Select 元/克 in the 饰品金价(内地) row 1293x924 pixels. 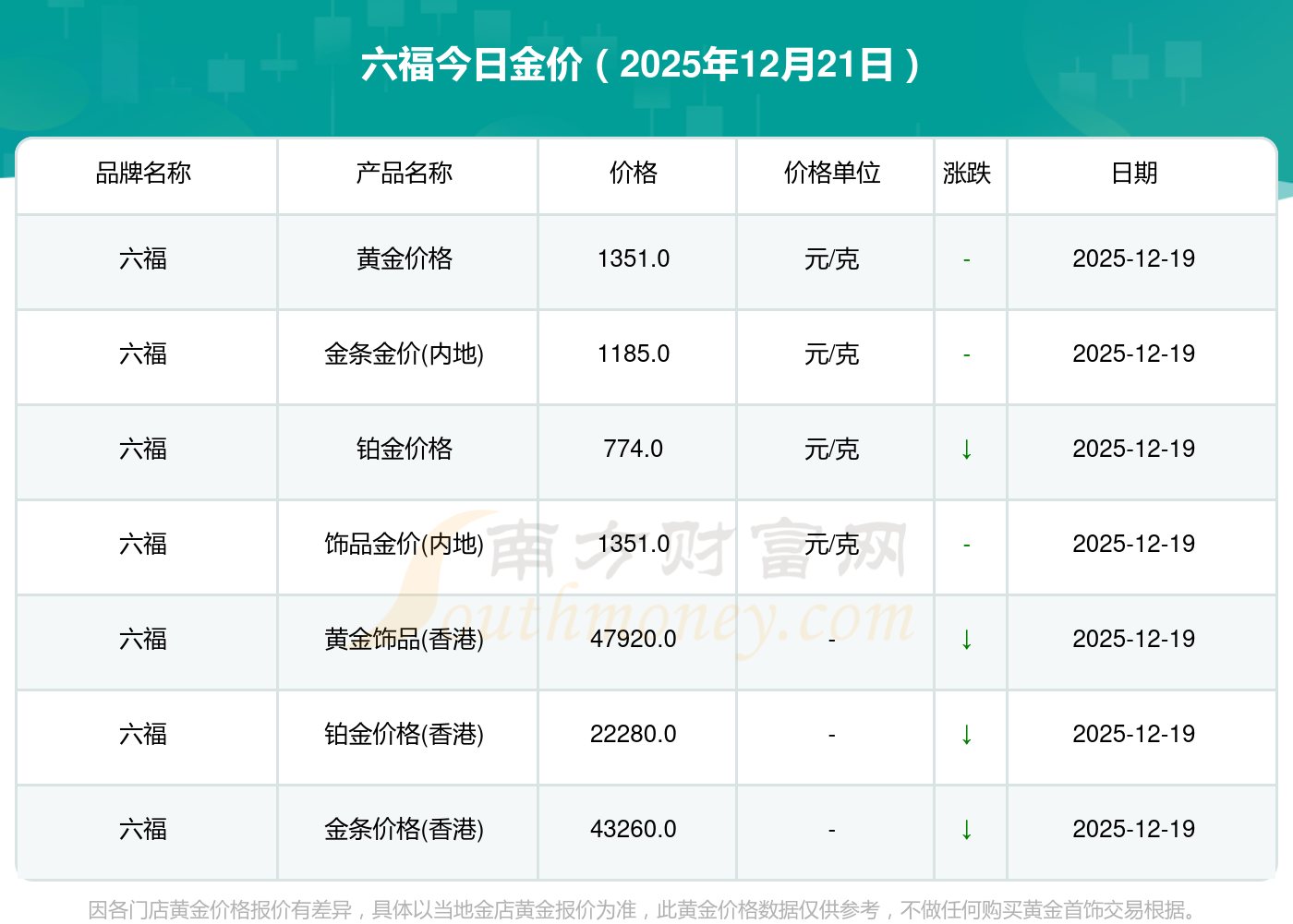pyautogui.click(x=832, y=545)
